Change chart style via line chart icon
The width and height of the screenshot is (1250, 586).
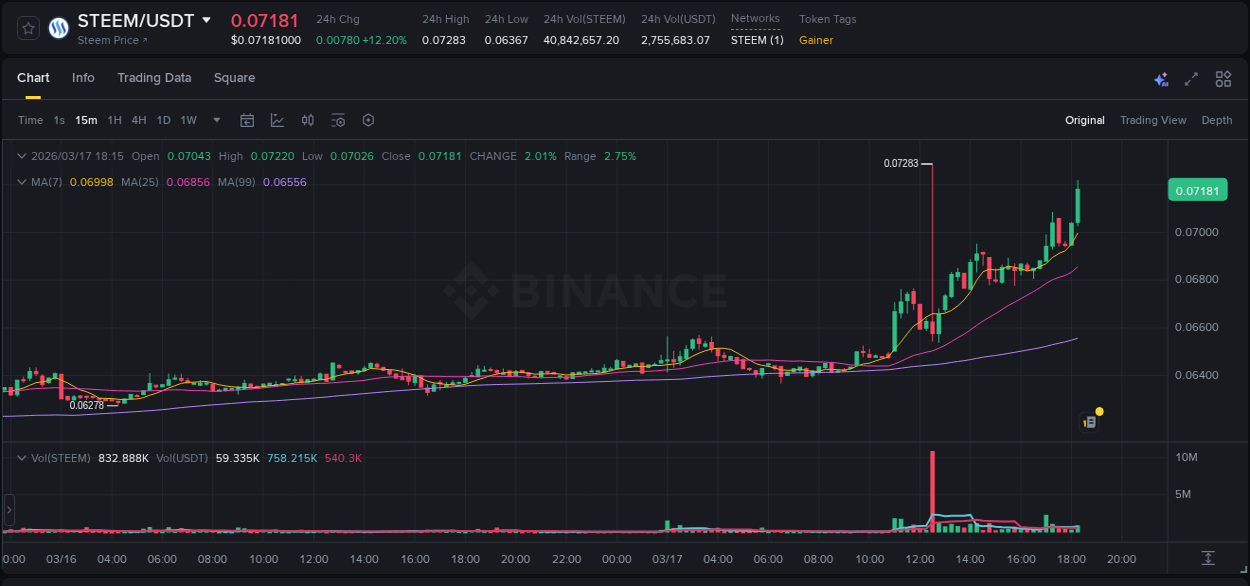(x=277, y=119)
